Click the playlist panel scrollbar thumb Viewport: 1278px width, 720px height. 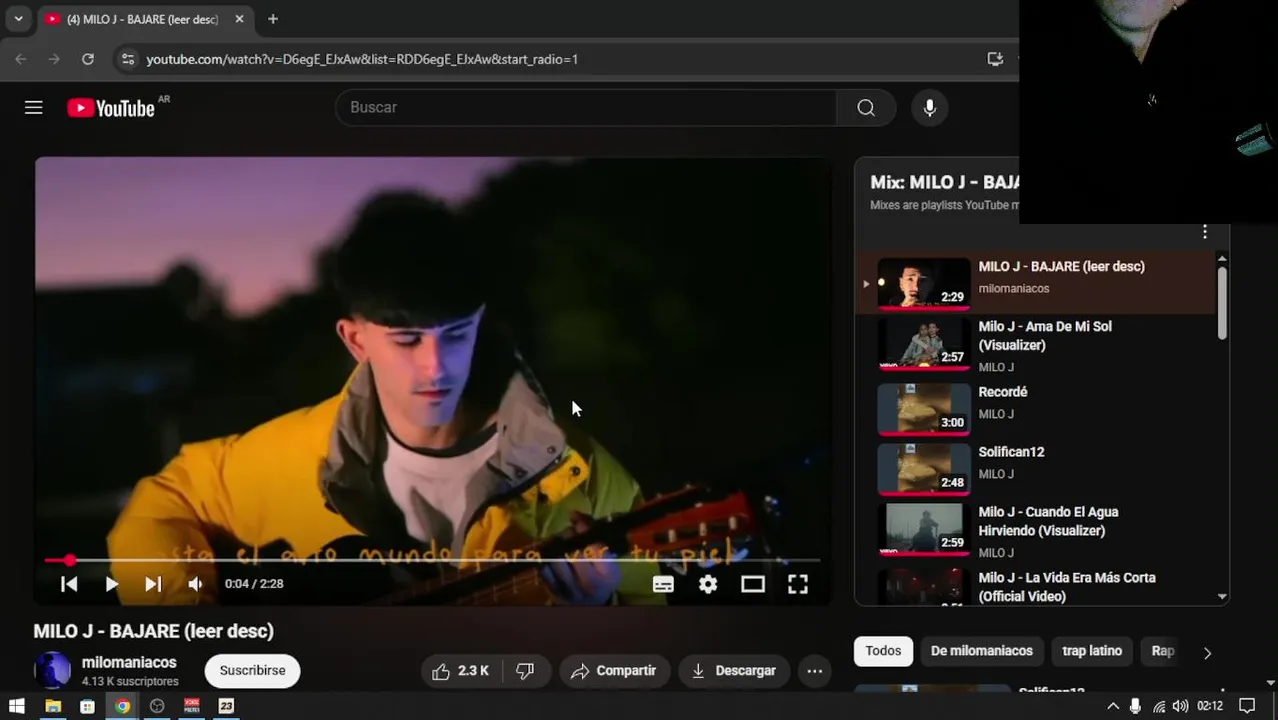click(1222, 303)
